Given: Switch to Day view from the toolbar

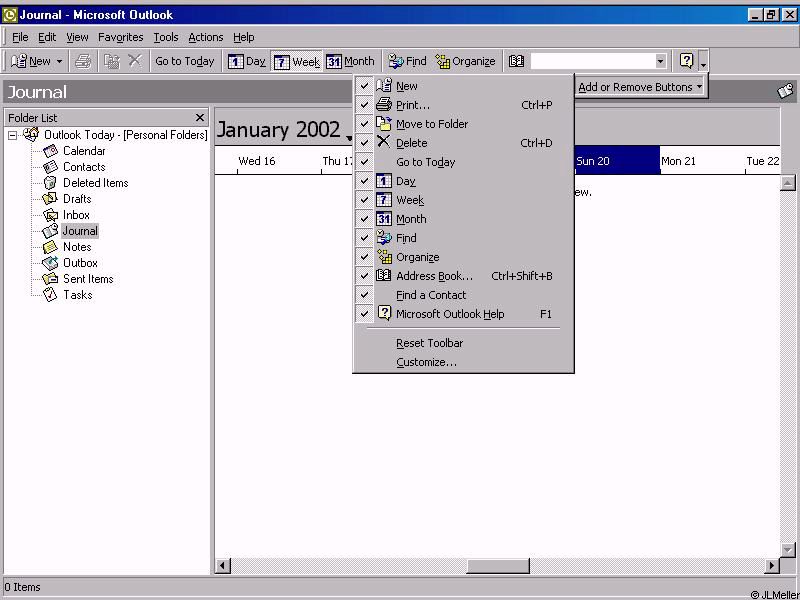Looking at the screenshot, I should 246,61.
